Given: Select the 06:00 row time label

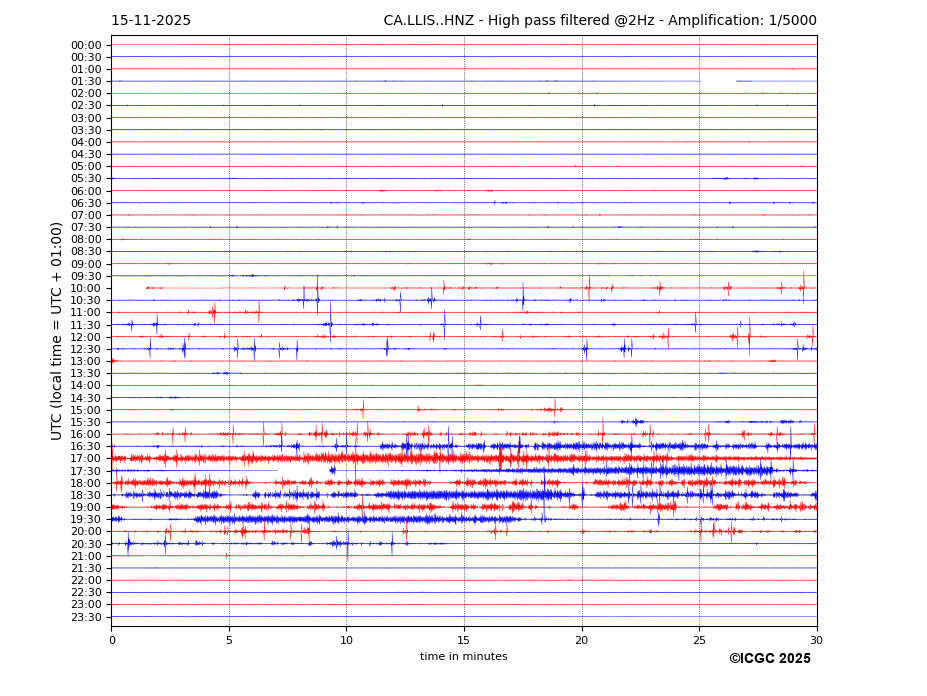Looking at the screenshot, I should pos(85,191).
